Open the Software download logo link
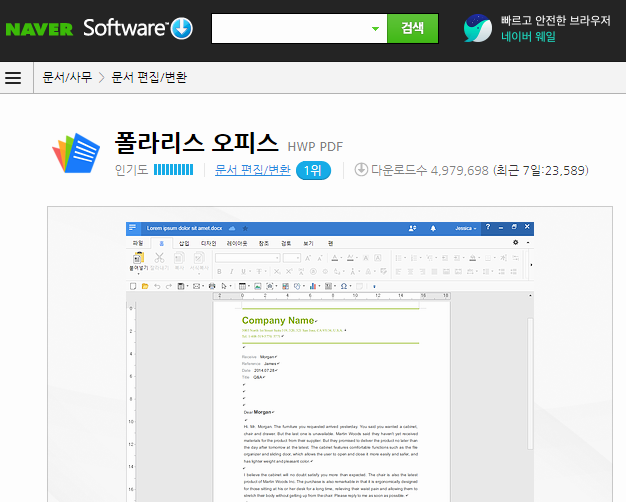Viewport: 626px width, 502px height. pos(138,28)
